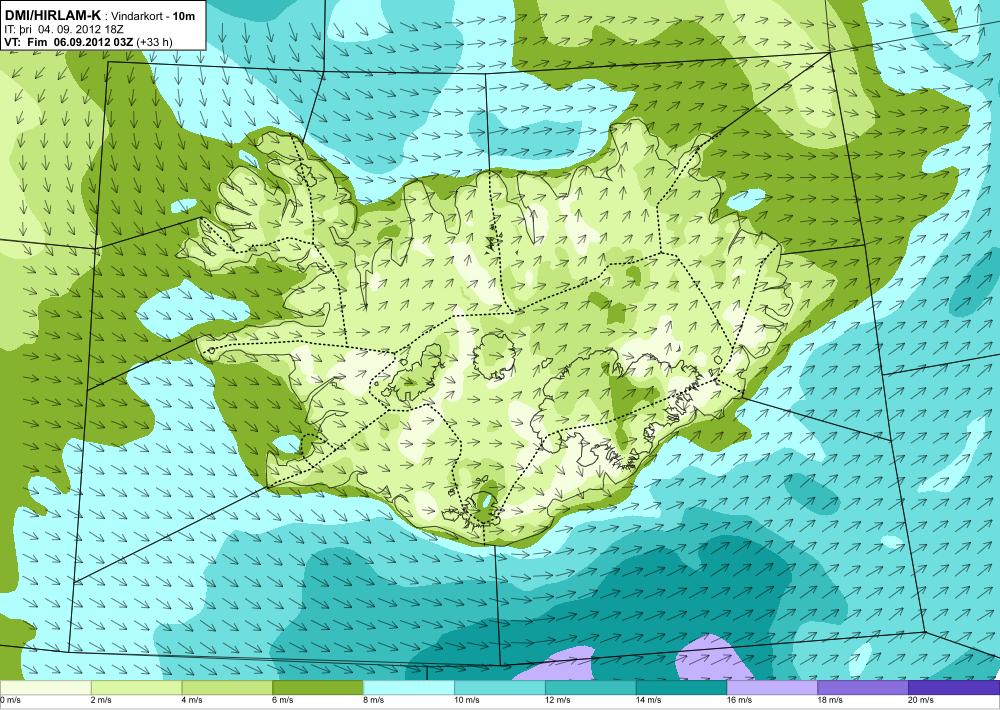Image resolution: width=1000 pixels, height=710 pixels.
Task: Click the '6 m/s' legend label
Action: coord(284,700)
